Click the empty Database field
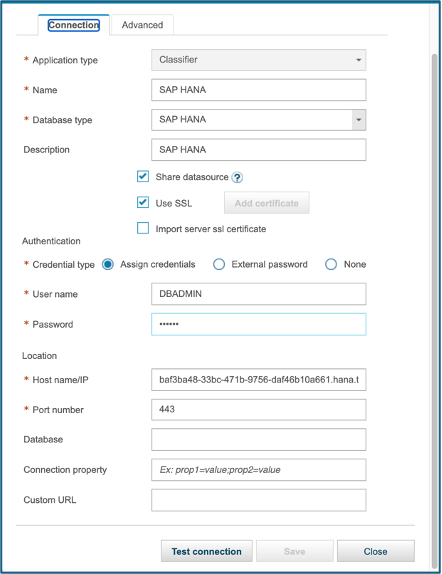Viewport: 442px width, 574px height. [x=259, y=440]
